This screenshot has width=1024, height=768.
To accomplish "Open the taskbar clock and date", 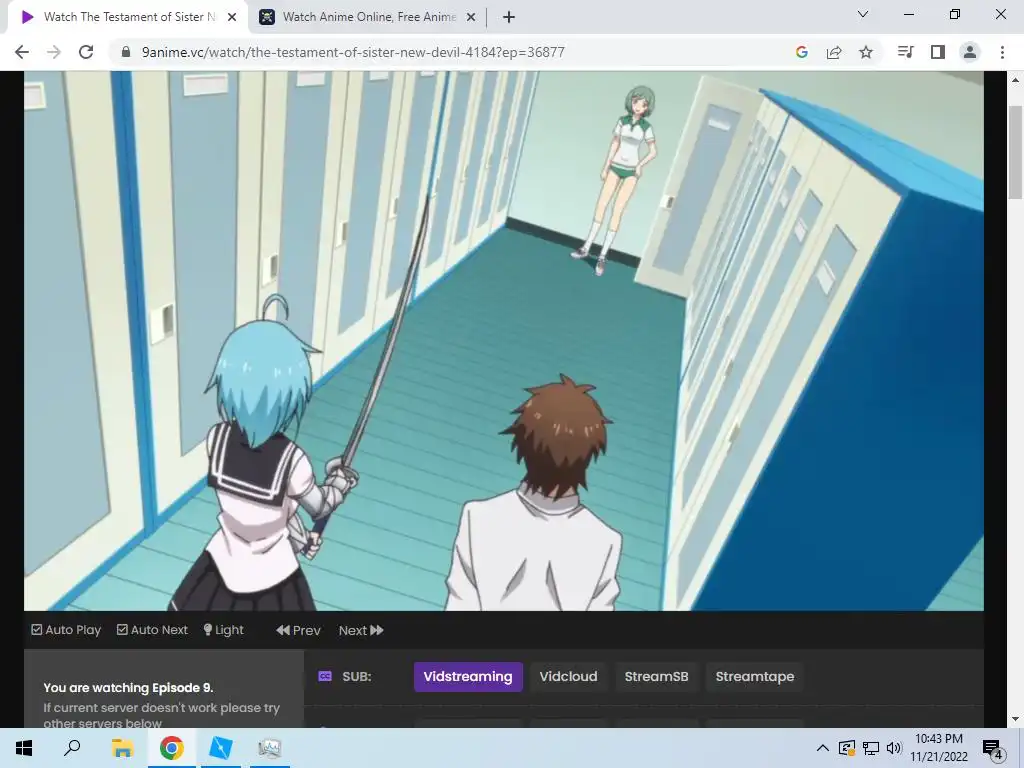I will [x=938, y=748].
